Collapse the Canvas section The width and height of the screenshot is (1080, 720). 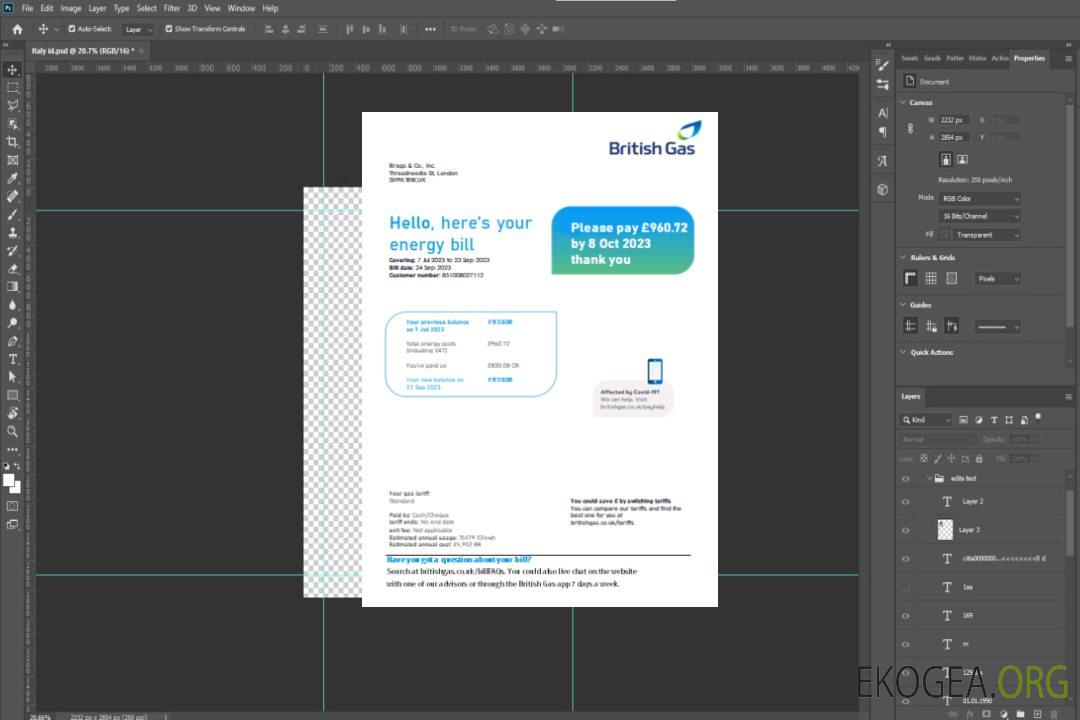point(903,102)
